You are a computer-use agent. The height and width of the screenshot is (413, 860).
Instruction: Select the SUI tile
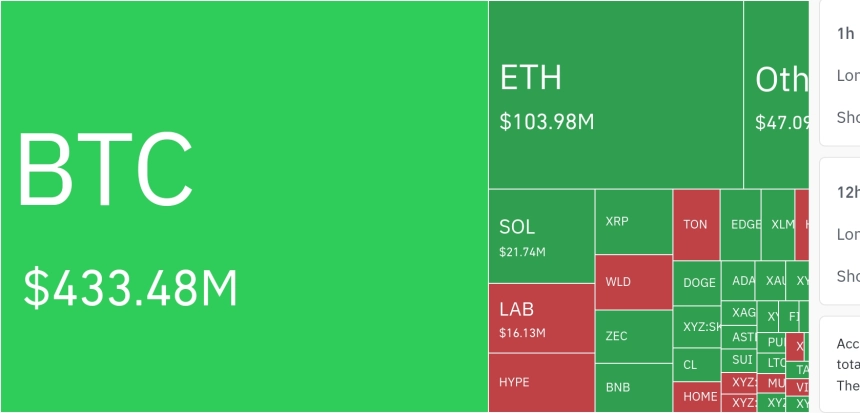tap(739, 360)
